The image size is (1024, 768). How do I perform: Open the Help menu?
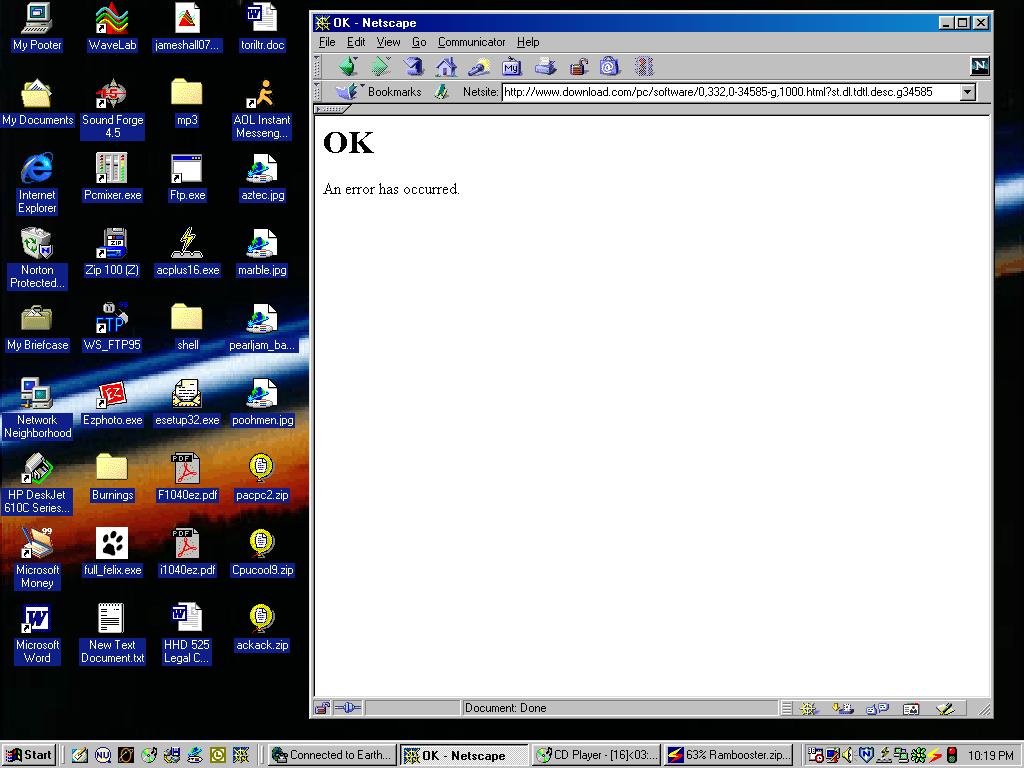[x=528, y=42]
